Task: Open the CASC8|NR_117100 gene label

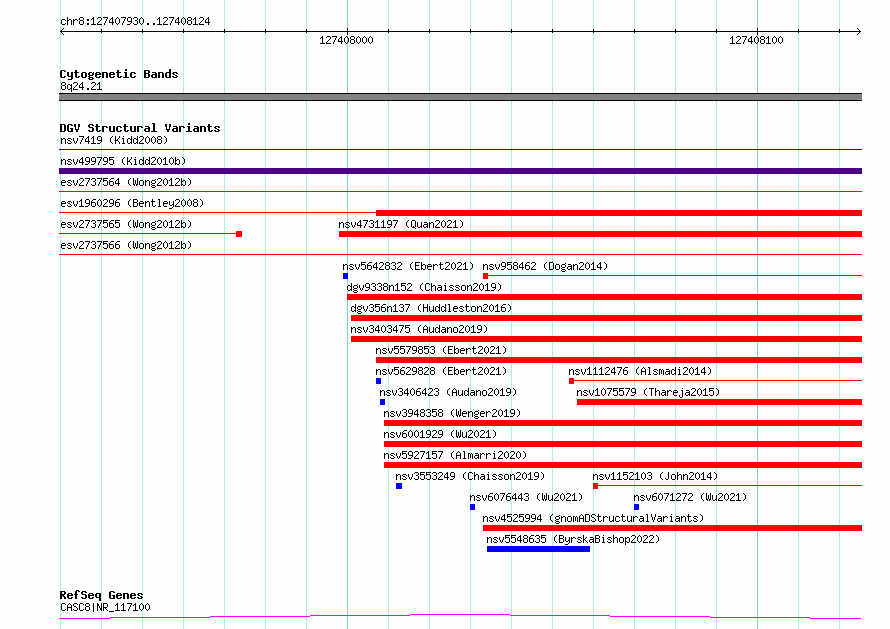Action: point(105,607)
